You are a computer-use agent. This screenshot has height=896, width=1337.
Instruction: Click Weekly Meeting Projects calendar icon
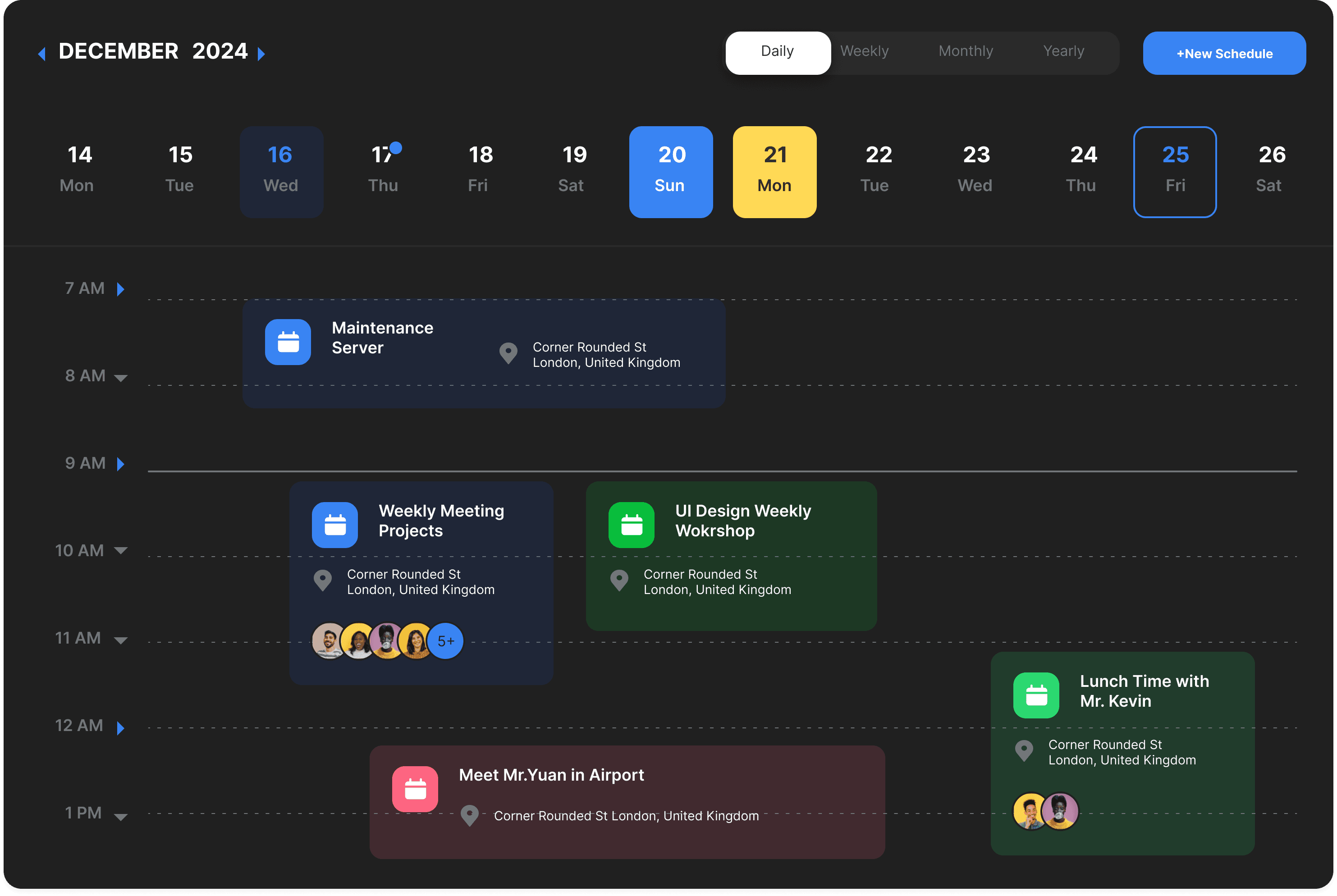pos(335,525)
